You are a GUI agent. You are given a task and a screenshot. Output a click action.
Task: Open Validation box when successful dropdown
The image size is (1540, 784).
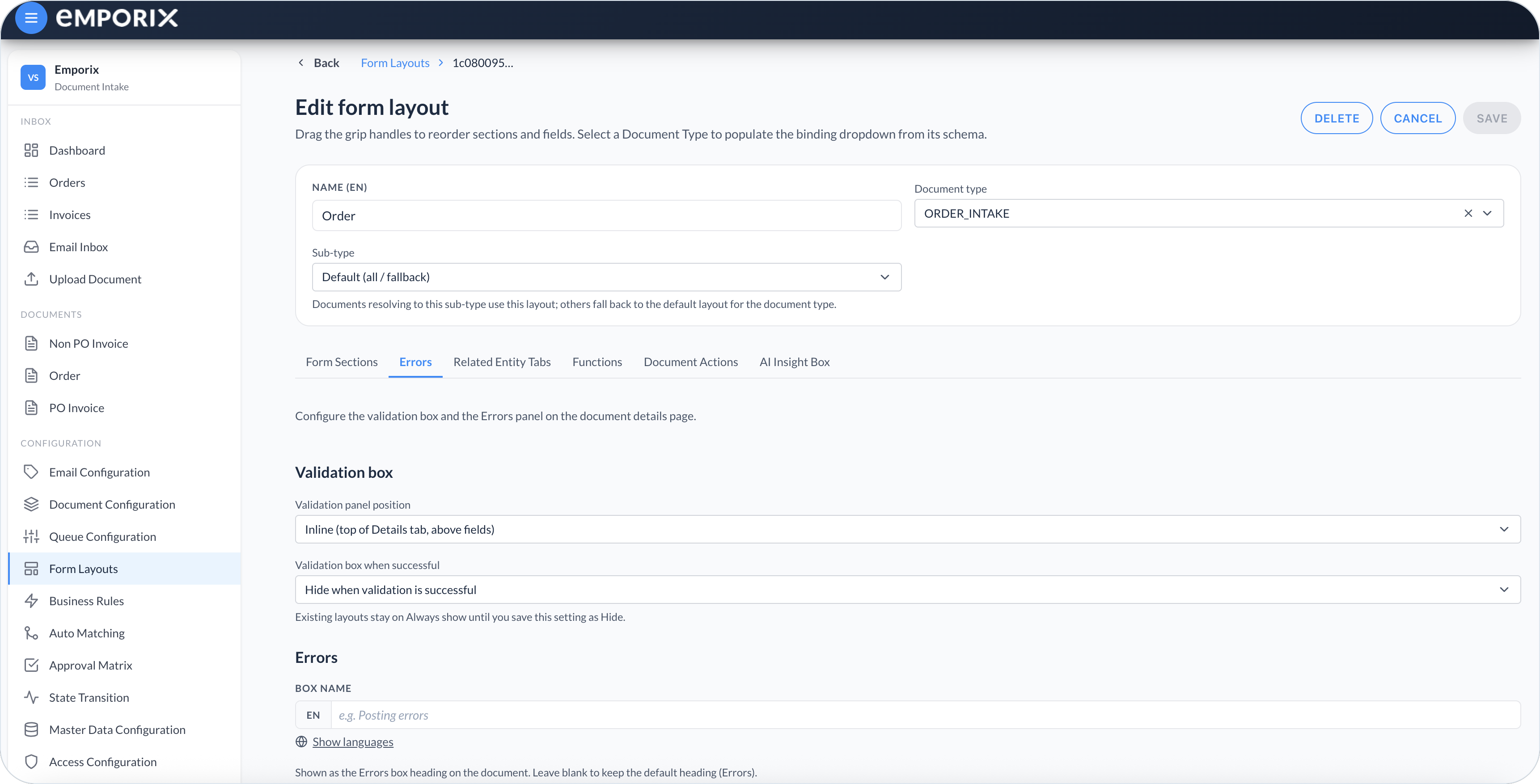click(908, 590)
